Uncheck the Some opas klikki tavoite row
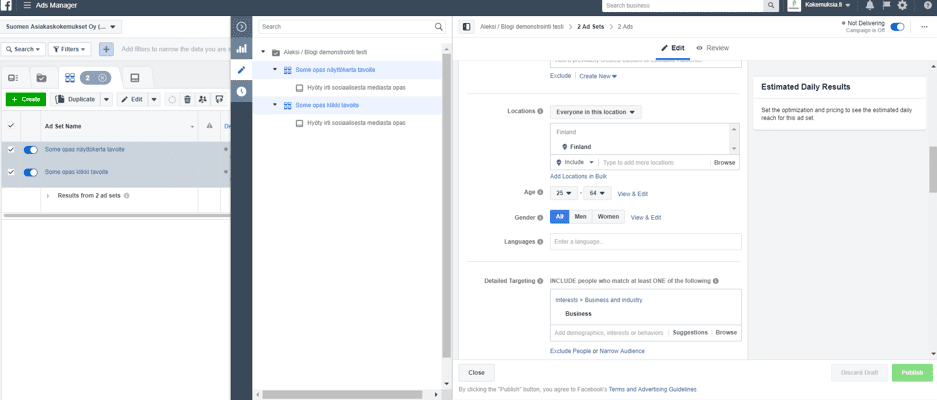Image resolution: width=937 pixels, height=400 pixels. point(11,172)
